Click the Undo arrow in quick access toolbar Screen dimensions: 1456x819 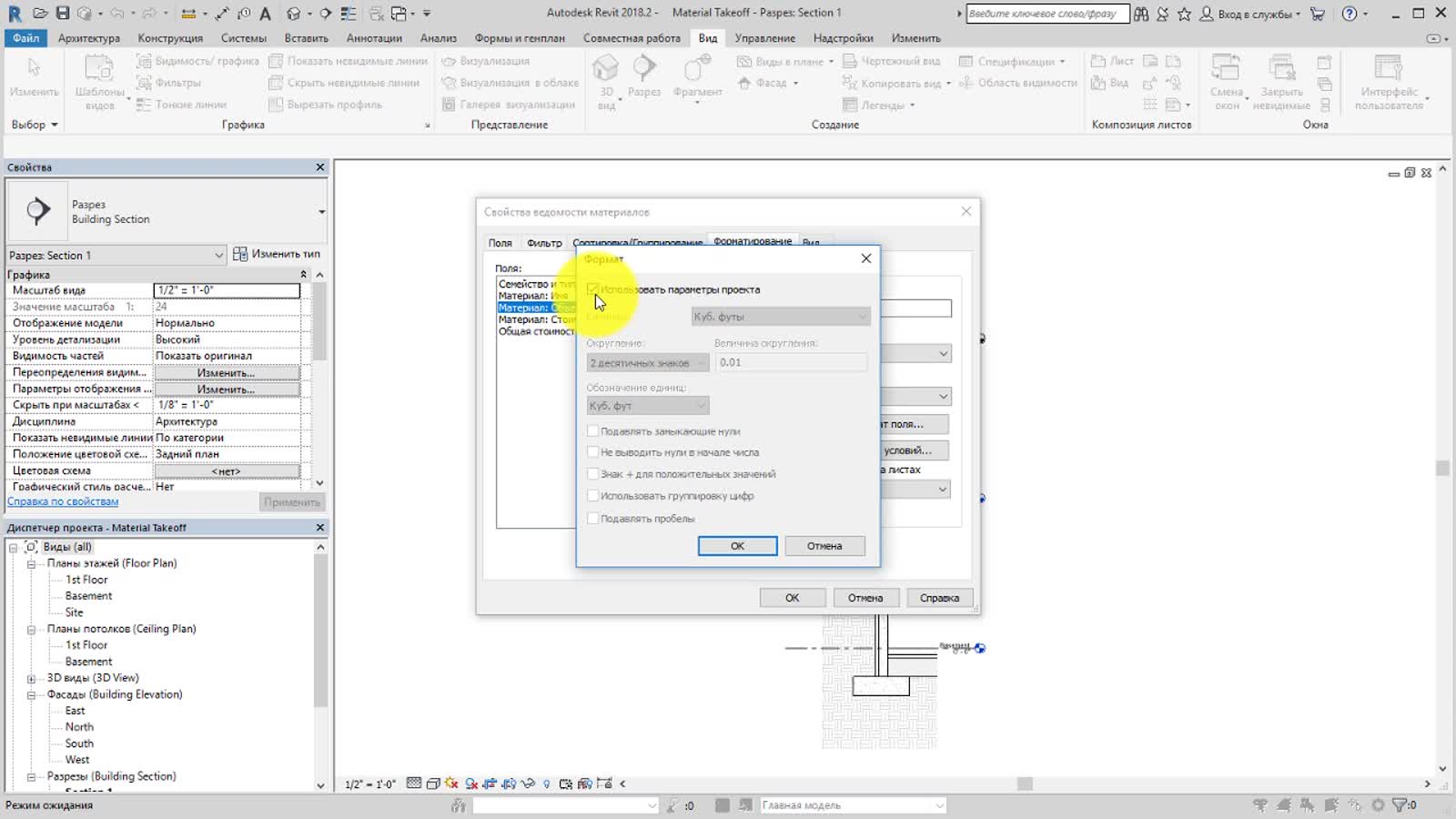pyautogui.click(x=116, y=13)
